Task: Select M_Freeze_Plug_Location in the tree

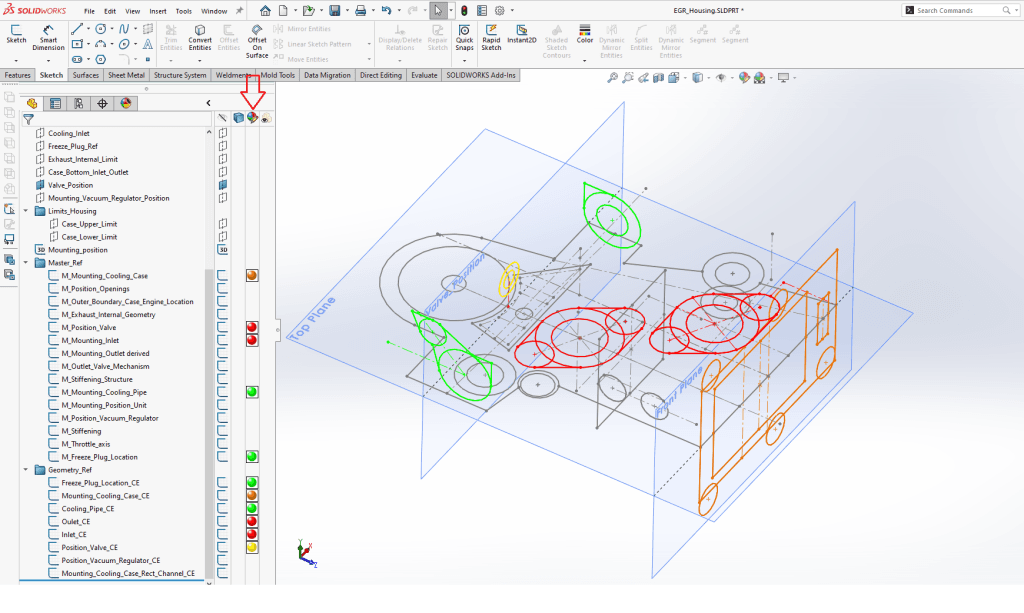Action: pos(99,457)
